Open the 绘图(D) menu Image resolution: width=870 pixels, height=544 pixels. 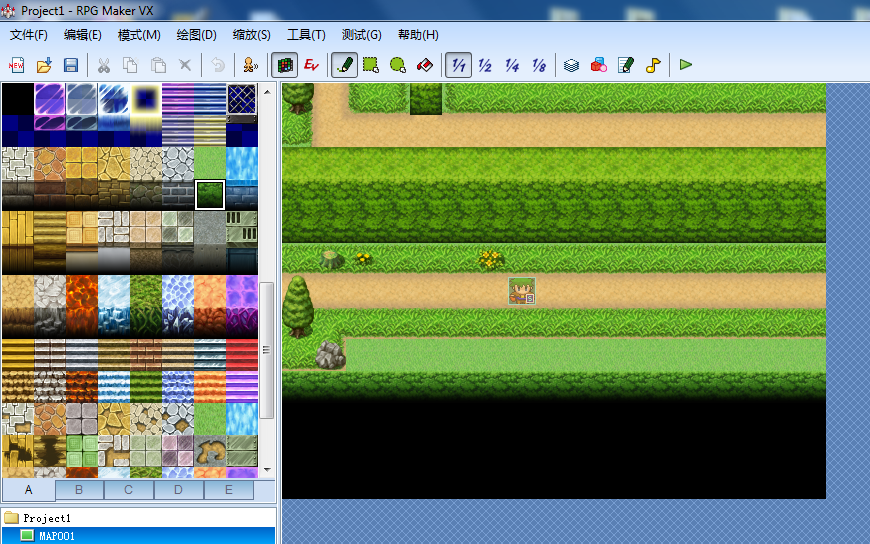[196, 35]
